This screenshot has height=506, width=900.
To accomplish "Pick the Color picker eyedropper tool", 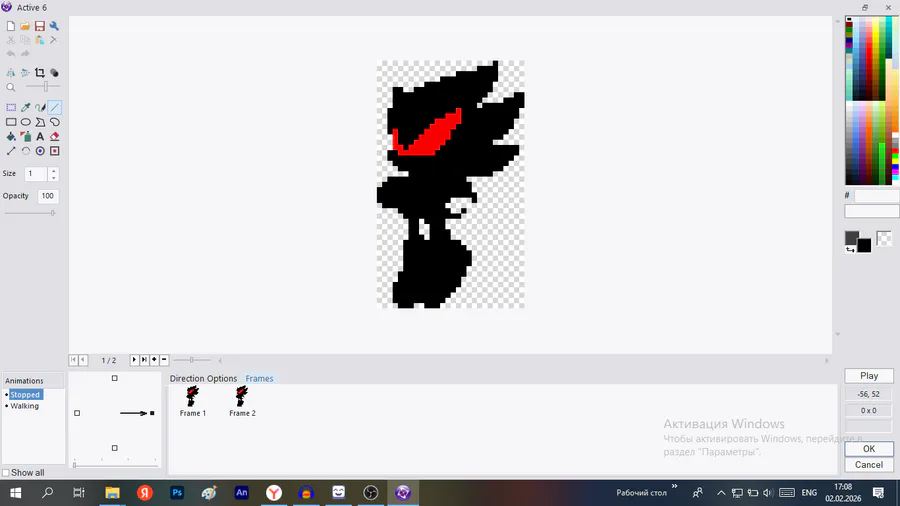I will (x=25, y=107).
